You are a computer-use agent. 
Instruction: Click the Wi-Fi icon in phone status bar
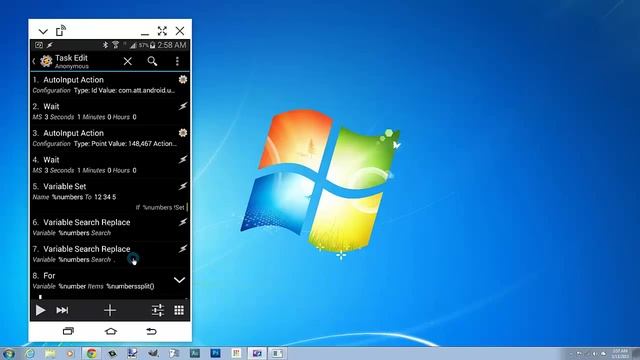click(116, 45)
